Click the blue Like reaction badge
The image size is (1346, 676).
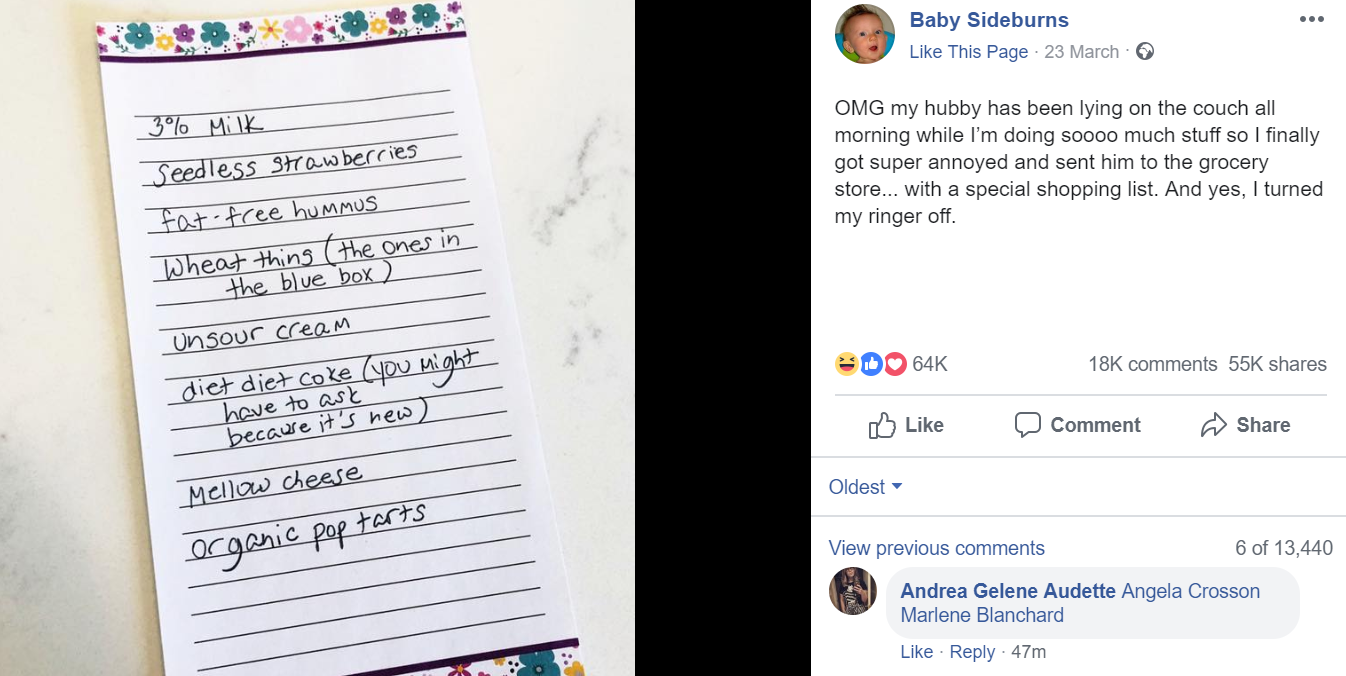click(871, 364)
